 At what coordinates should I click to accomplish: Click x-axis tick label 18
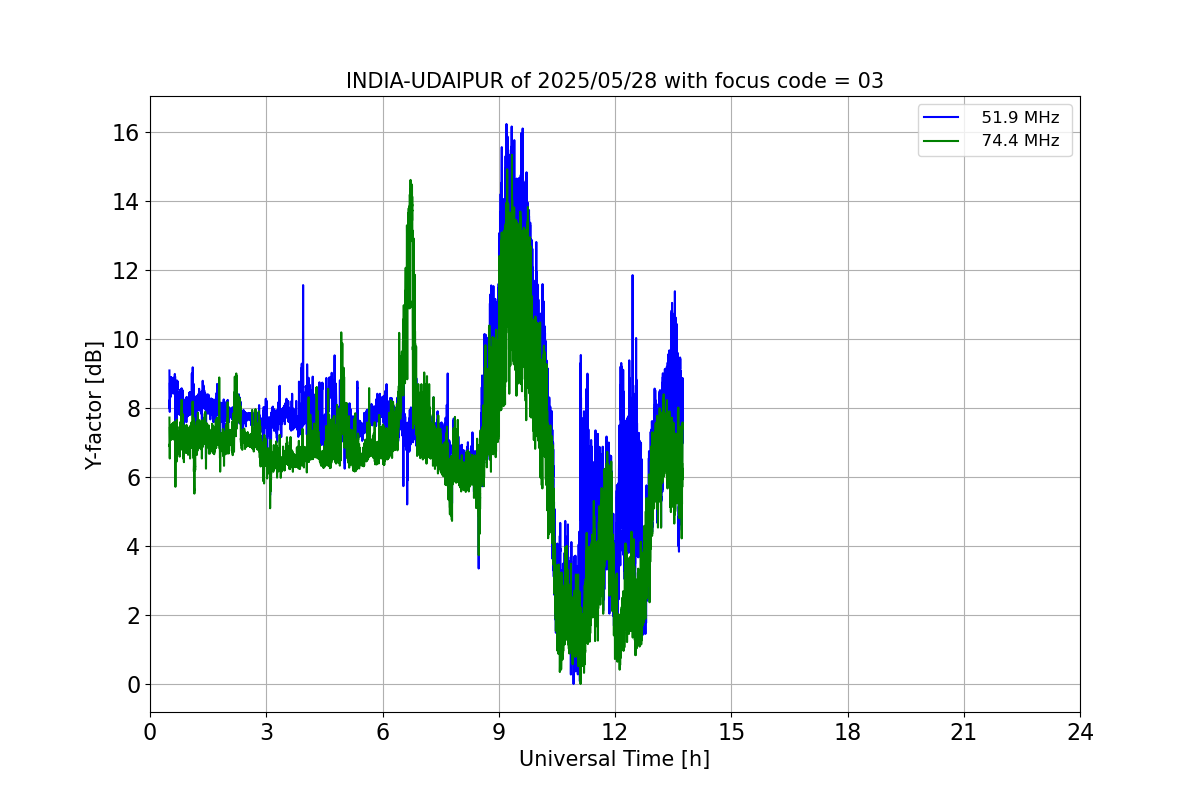848,732
